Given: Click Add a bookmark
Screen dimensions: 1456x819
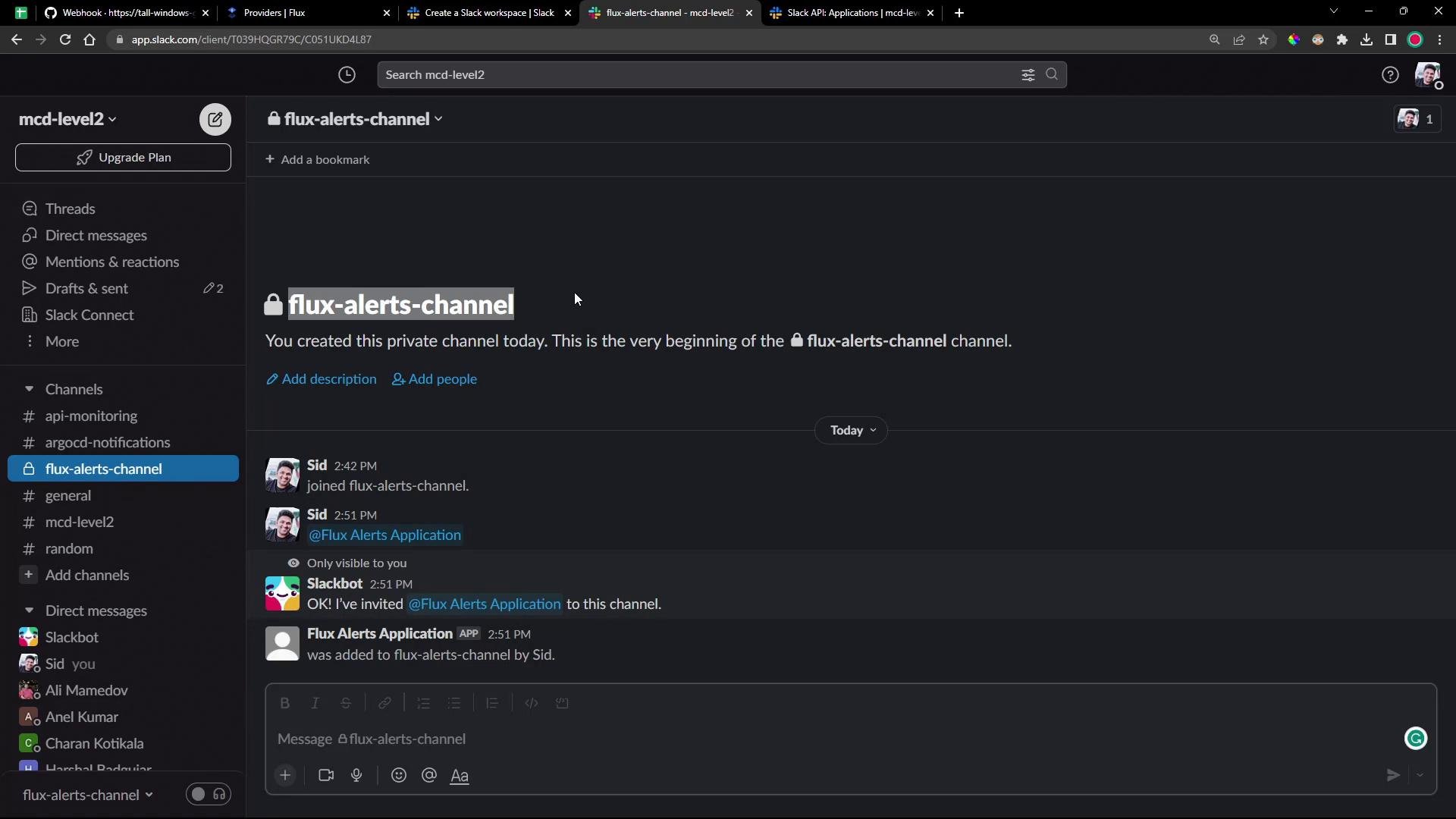Looking at the screenshot, I should pos(318,160).
